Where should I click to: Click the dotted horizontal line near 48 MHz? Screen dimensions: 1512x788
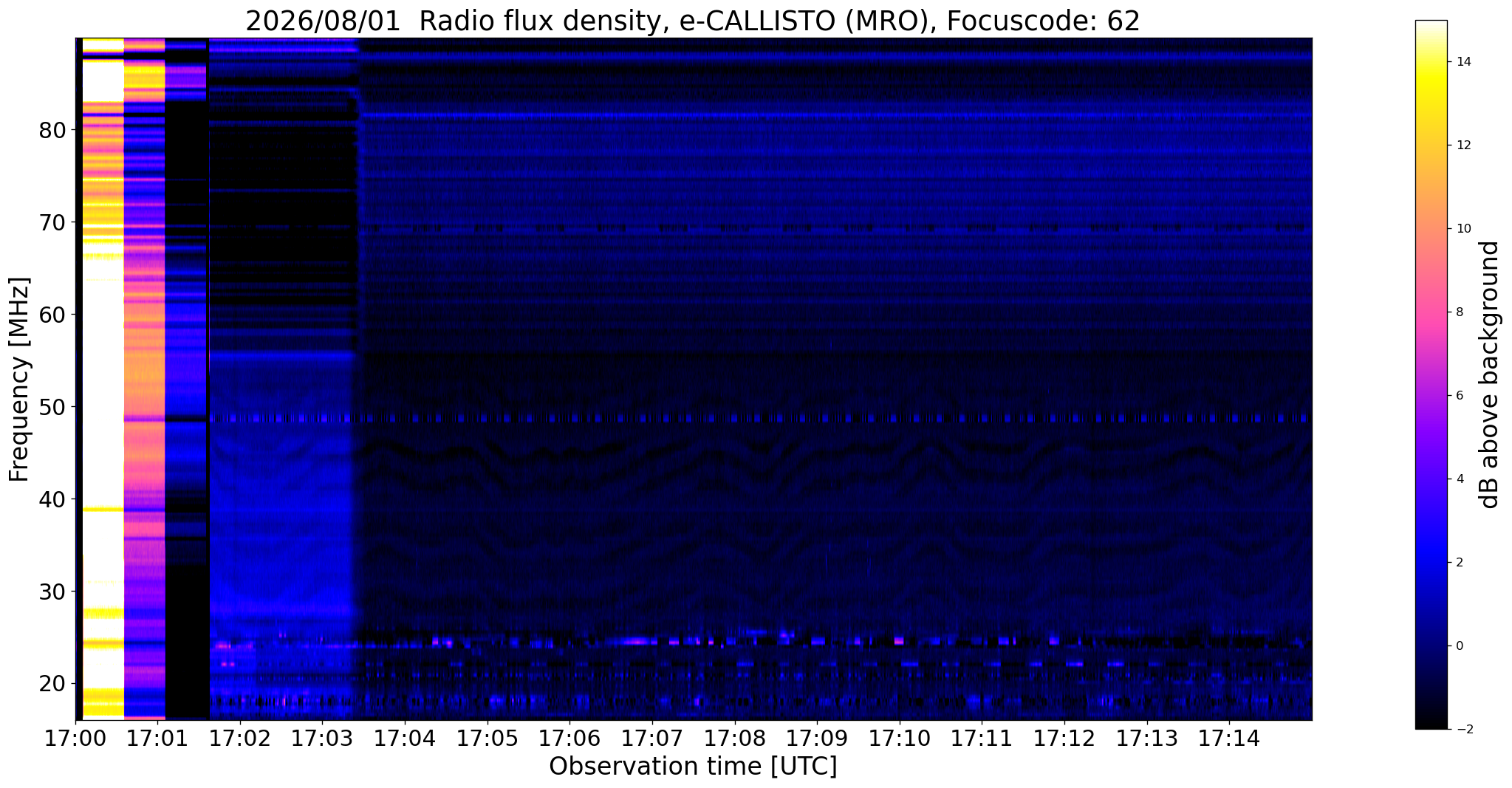click(761, 418)
